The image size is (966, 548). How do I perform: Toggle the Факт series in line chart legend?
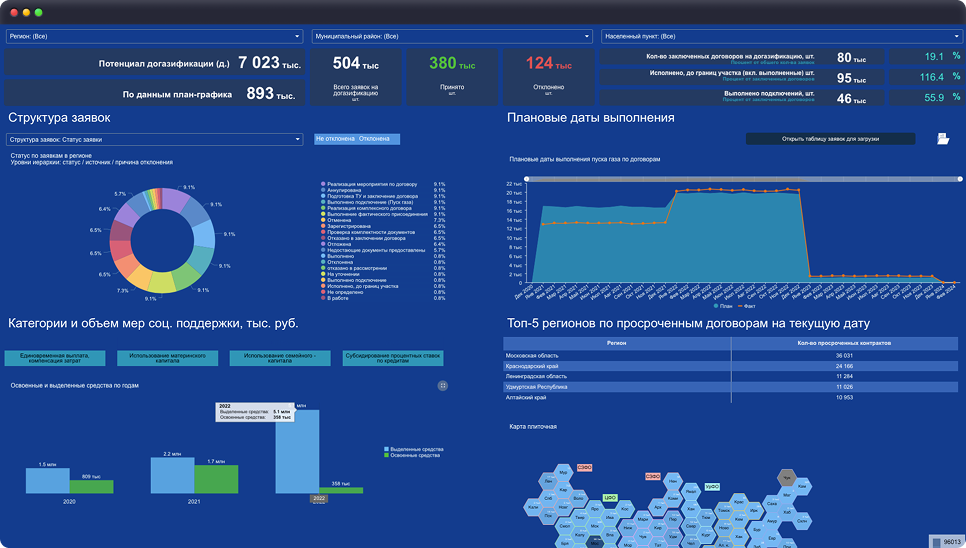coord(747,306)
